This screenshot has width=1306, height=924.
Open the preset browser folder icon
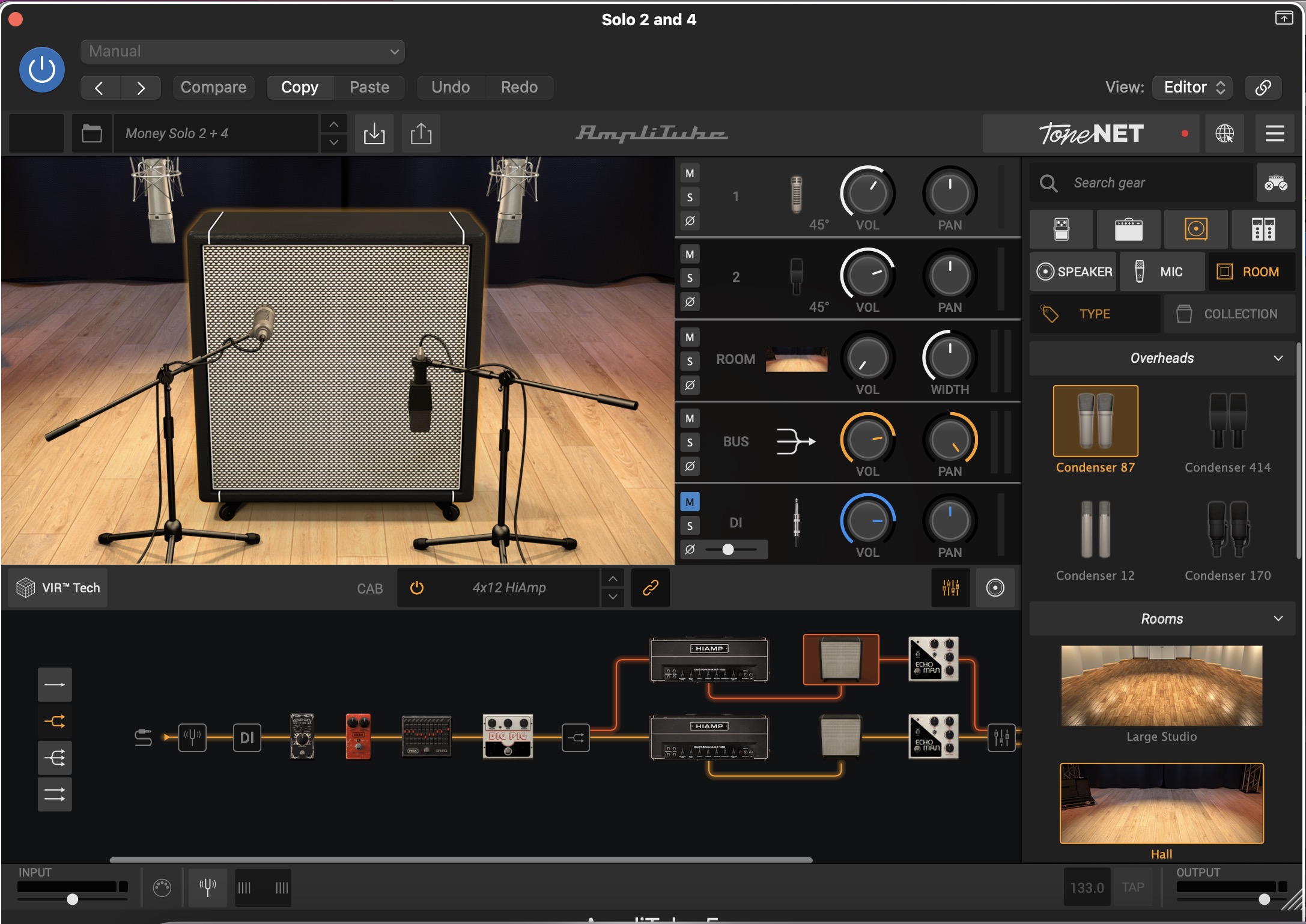point(91,133)
